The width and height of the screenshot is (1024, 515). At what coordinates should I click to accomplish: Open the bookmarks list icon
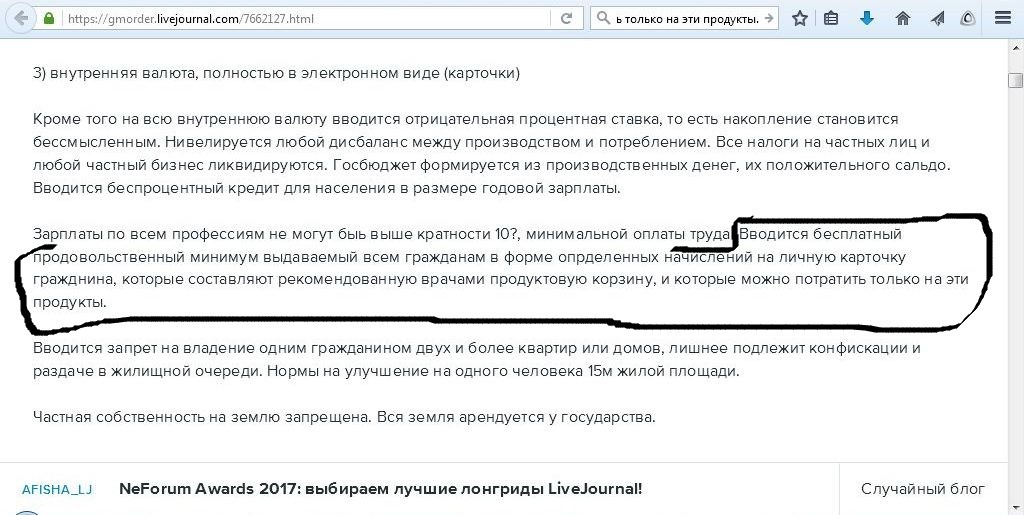click(x=831, y=19)
